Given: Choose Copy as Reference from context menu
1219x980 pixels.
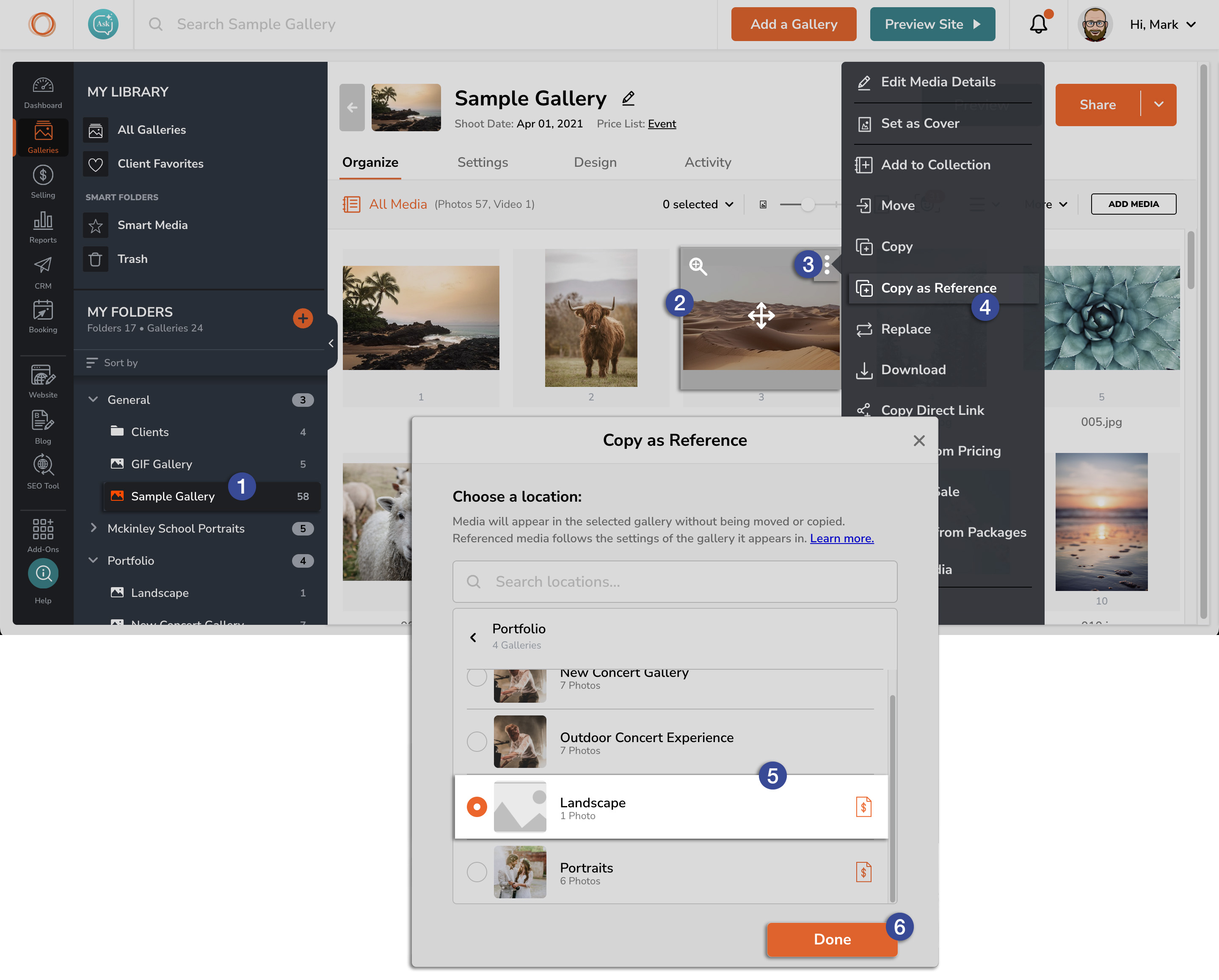Looking at the screenshot, I should (938, 288).
